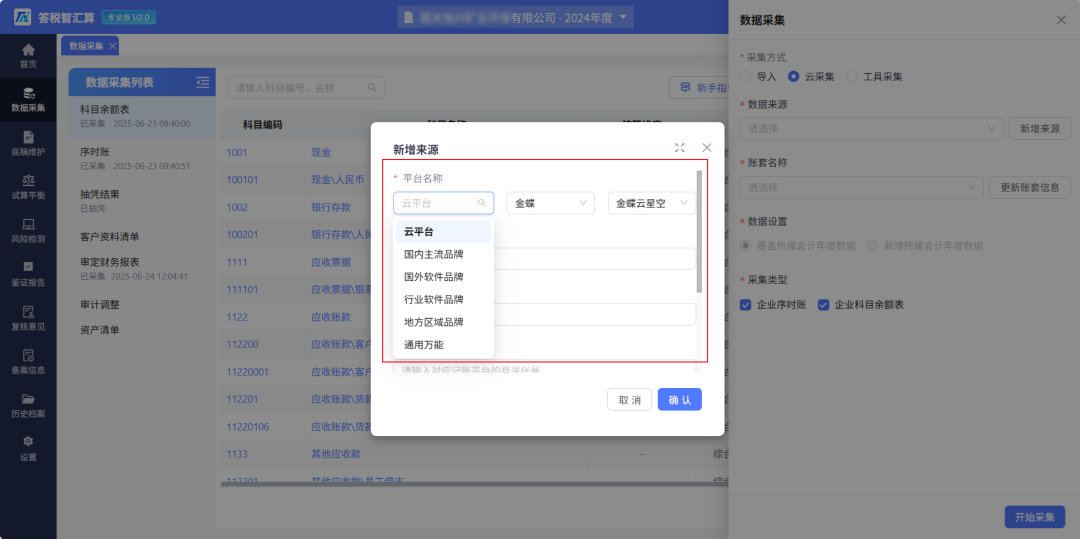Close the 数据采集 side panel

1061,20
